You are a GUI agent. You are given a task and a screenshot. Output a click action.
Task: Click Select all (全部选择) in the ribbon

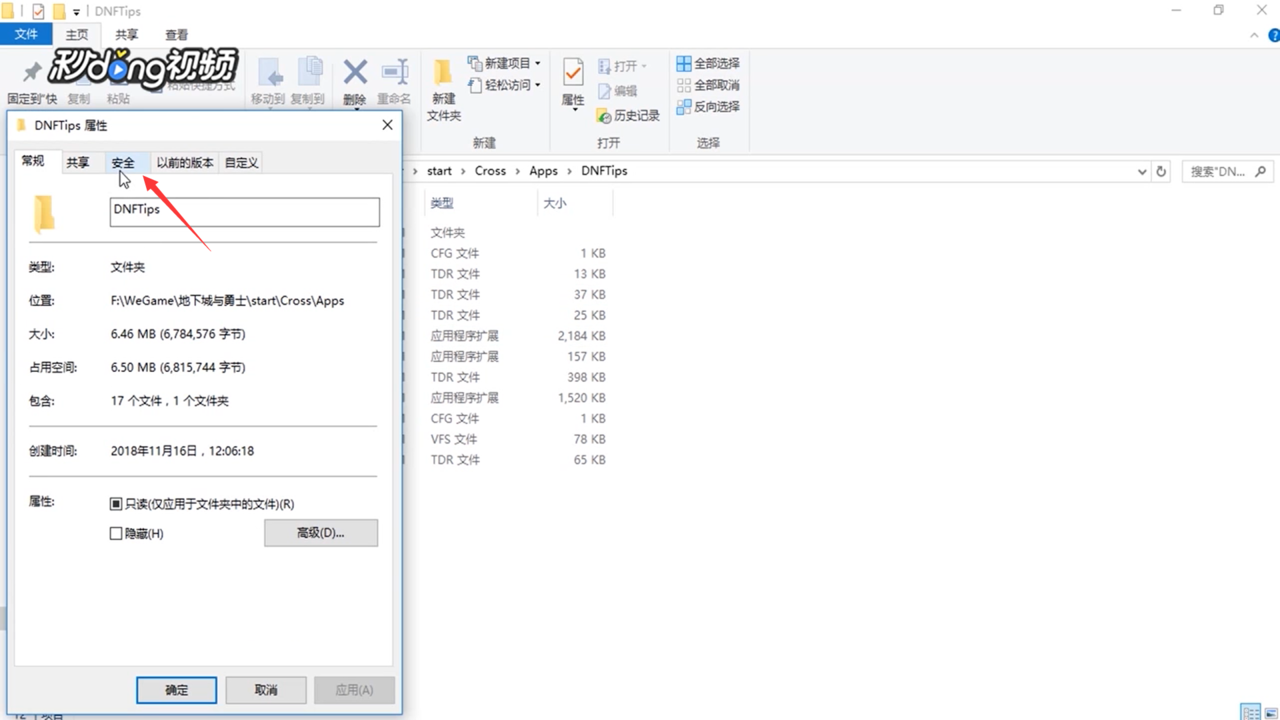click(708, 63)
